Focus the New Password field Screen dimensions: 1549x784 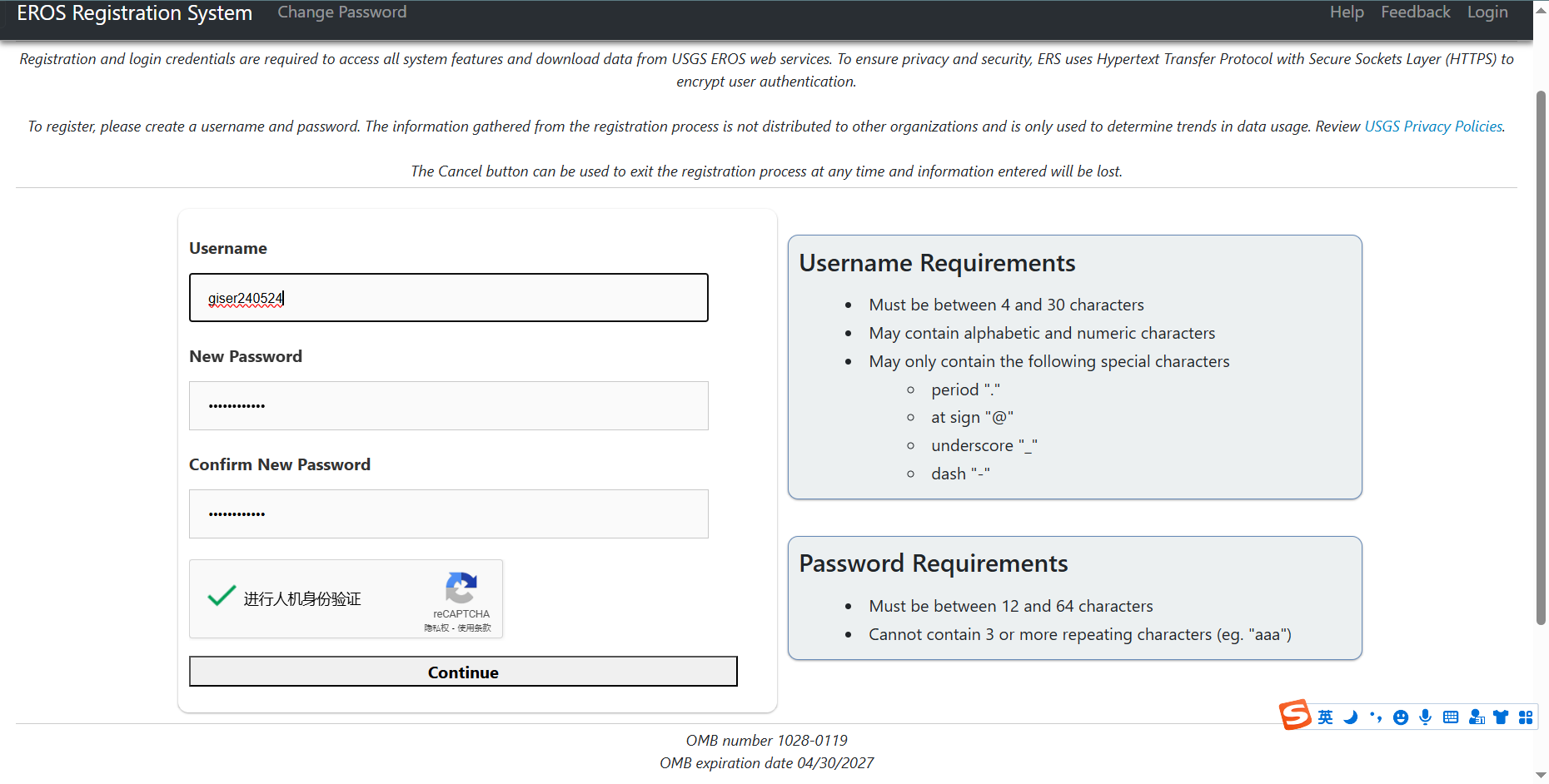[449, 406]
